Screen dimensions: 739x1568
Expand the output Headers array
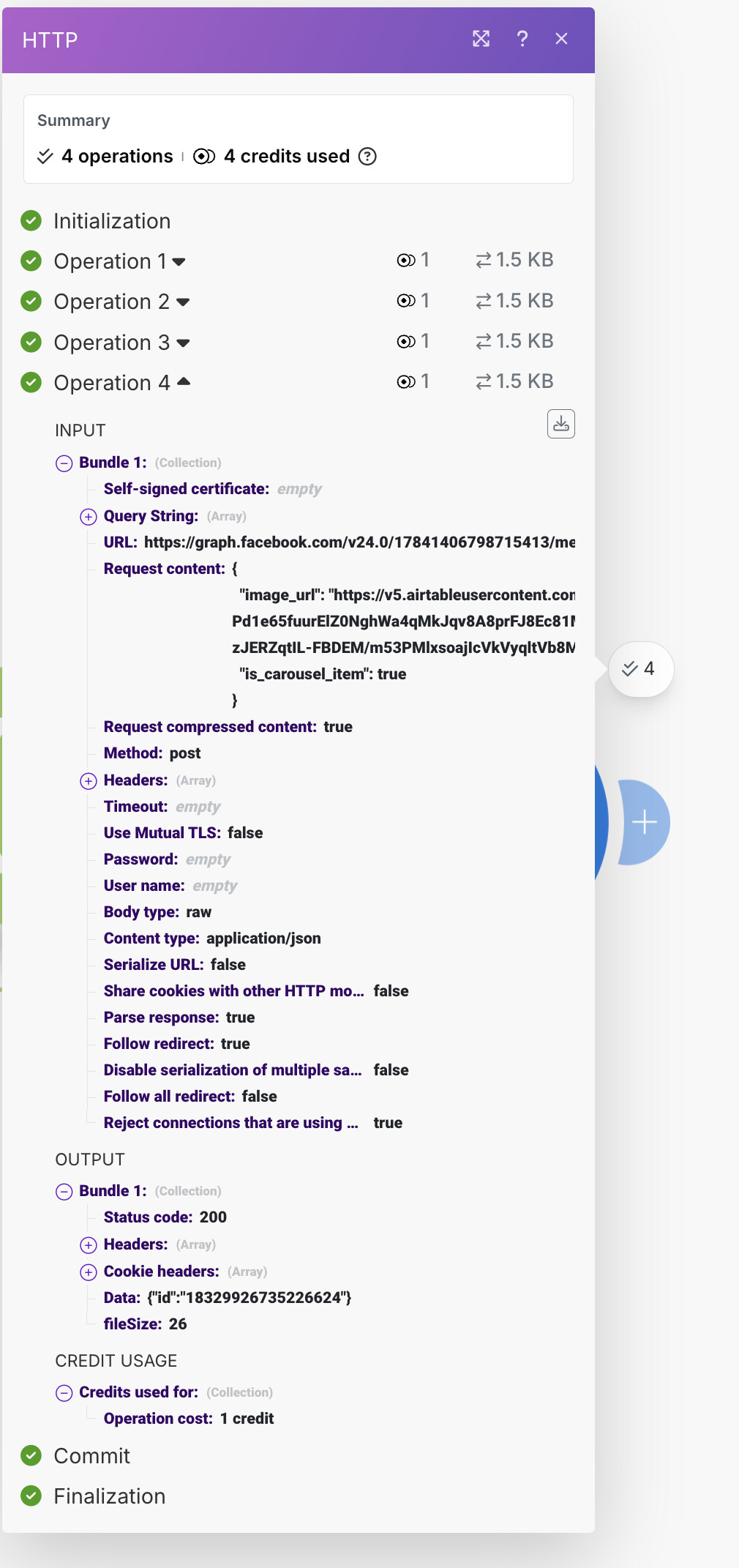[89, 1245]
